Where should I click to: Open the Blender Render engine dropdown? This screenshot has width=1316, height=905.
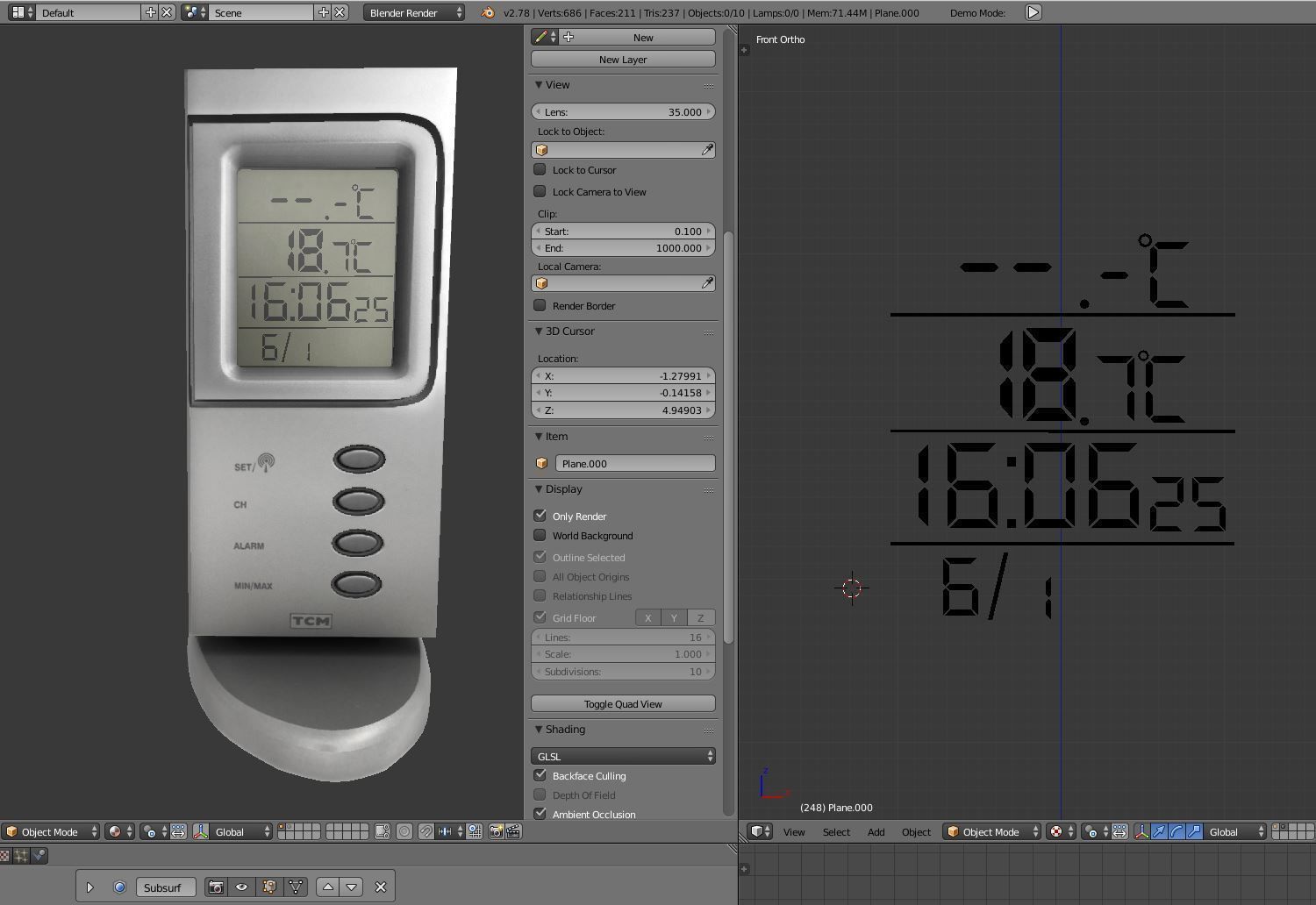pyautogui.click(x=414, y=12)
